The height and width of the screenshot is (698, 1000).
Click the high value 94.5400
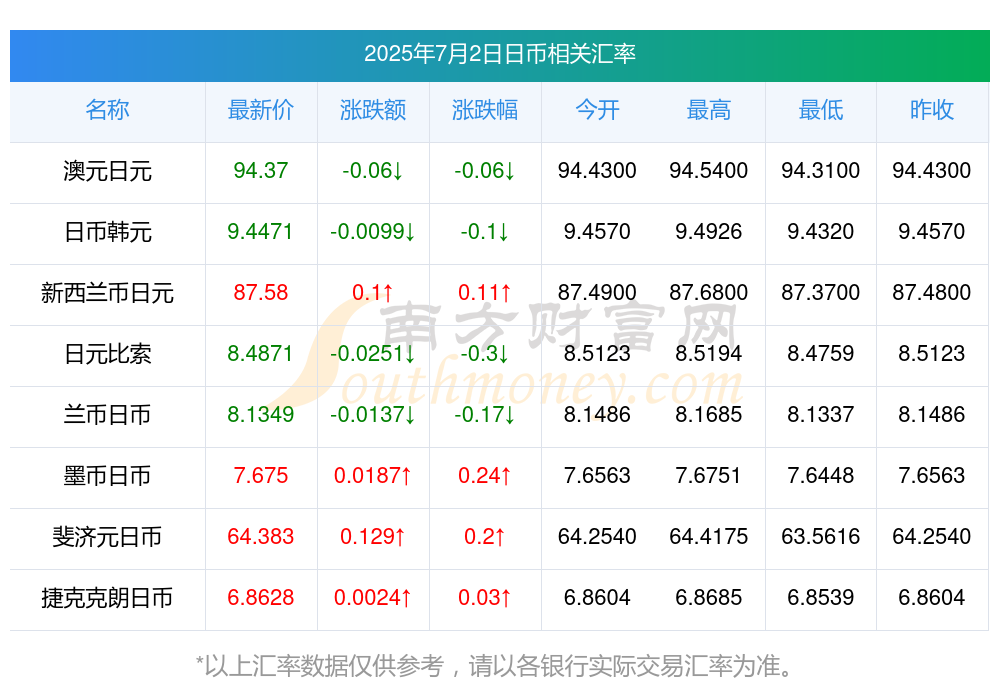click(708, 170)
